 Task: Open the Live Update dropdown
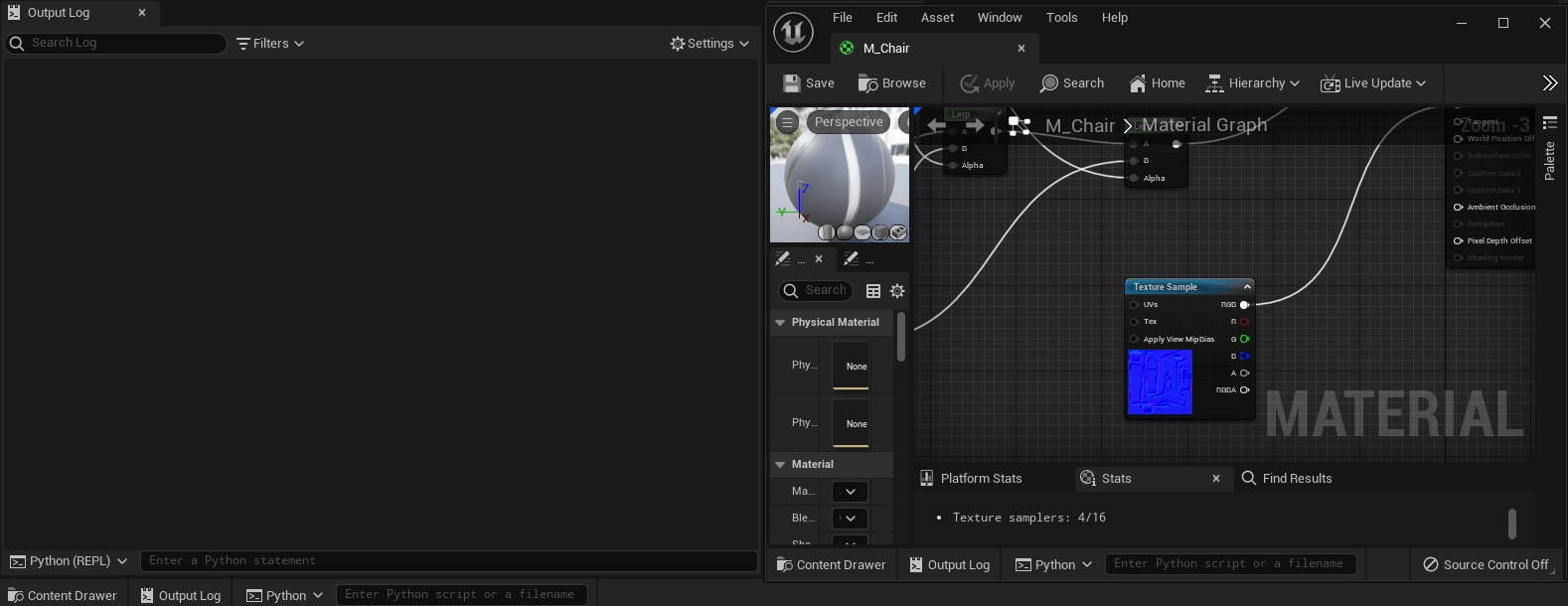pyautogui.click(x=1373, y=83)
